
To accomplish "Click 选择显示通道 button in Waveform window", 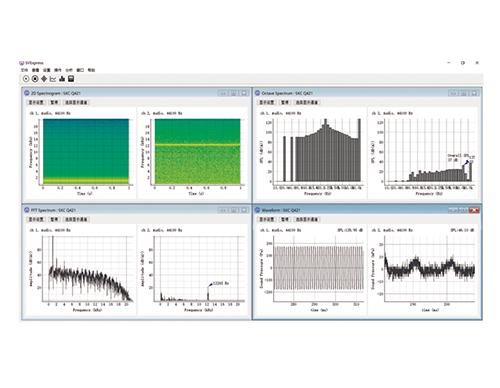I will coord(307,219).
